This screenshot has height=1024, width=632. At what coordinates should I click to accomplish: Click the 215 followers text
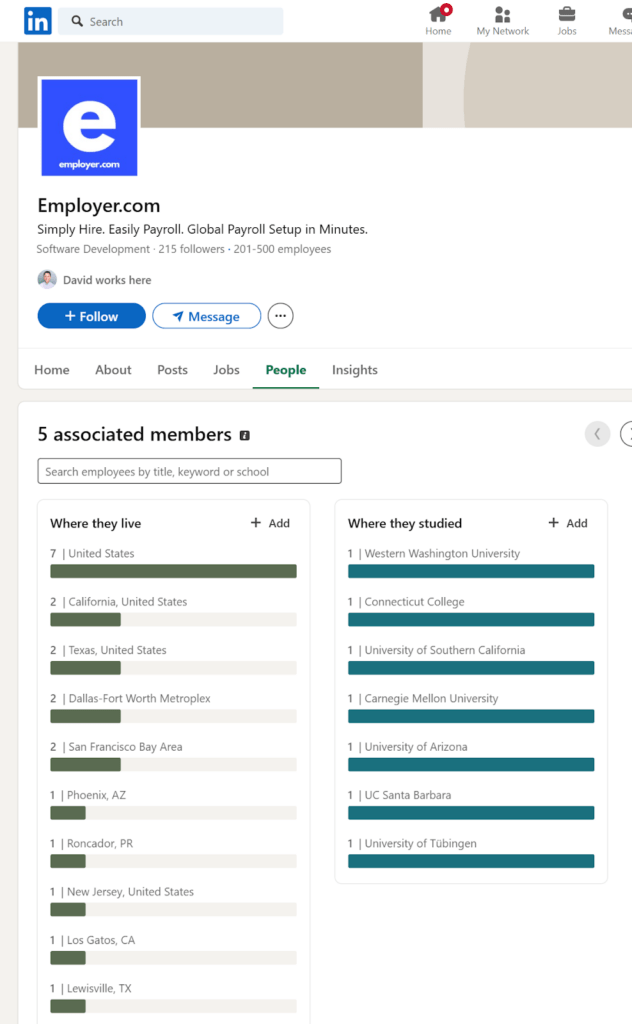(x=191, y=249)
